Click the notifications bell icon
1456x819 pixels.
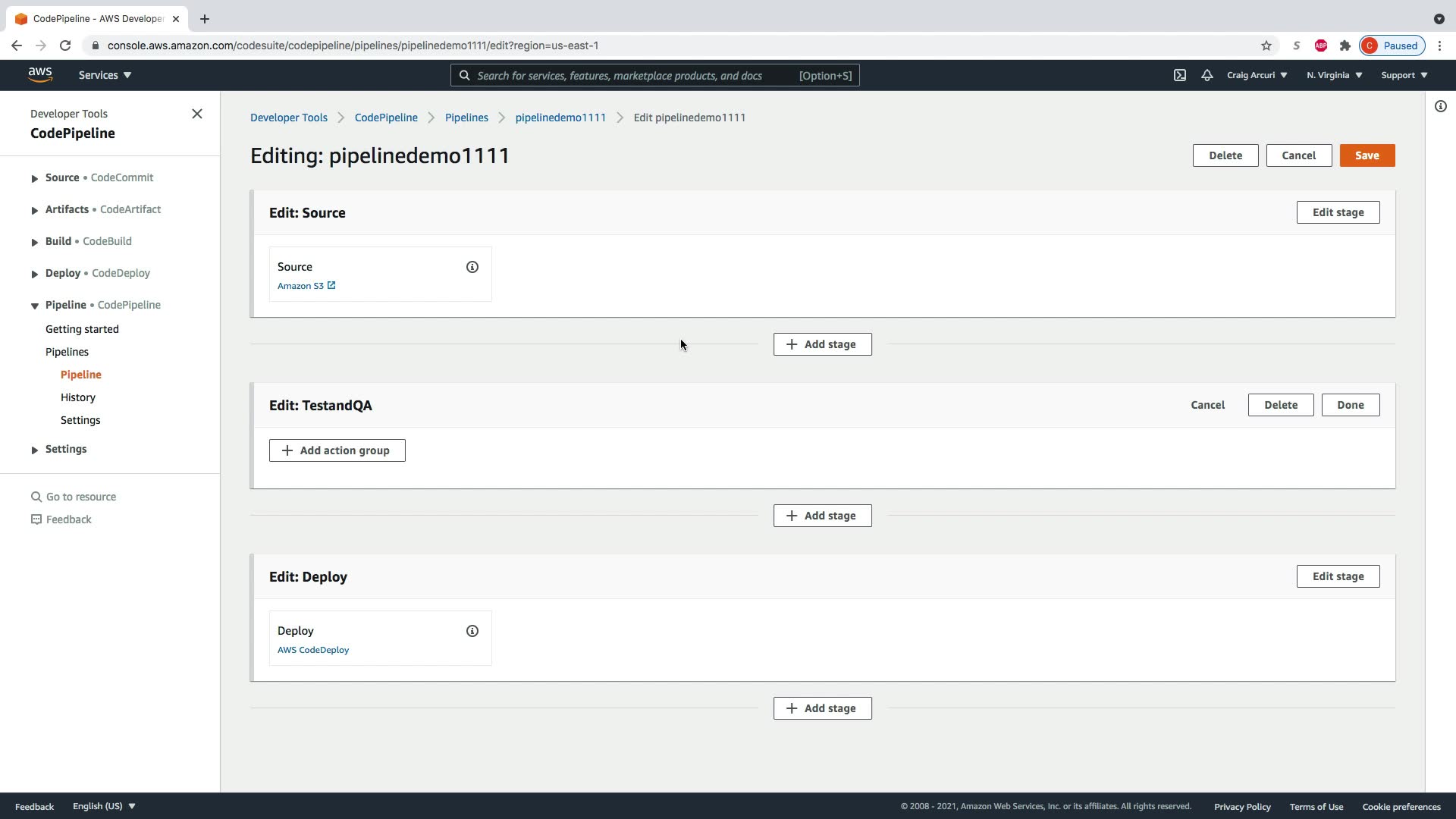(1207, 75)
